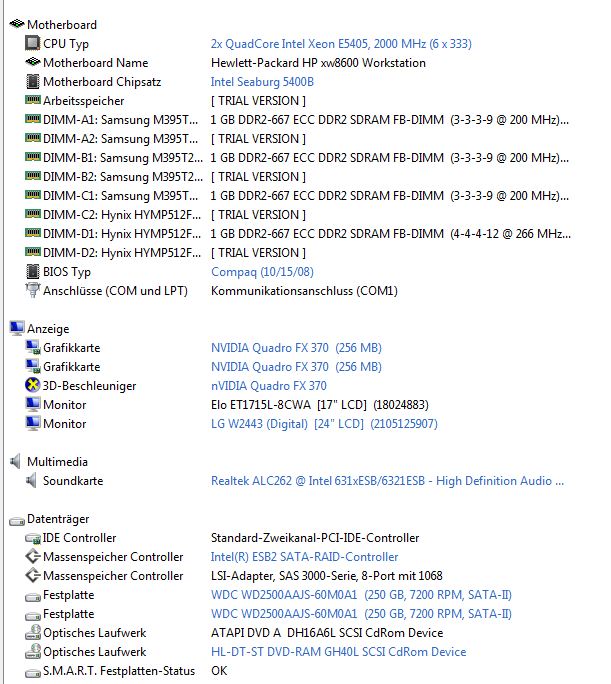Select the IDE Controller label

tap(79, 538)
